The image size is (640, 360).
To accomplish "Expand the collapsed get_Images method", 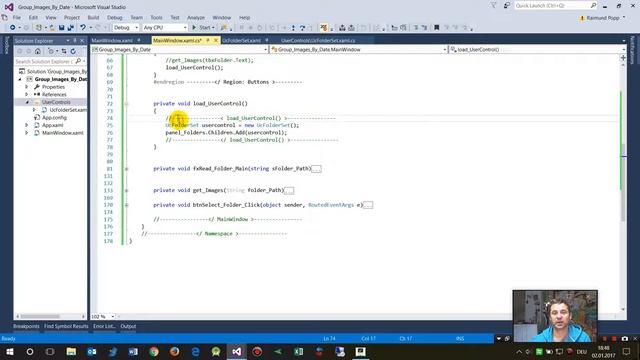I will click(127, 190).
